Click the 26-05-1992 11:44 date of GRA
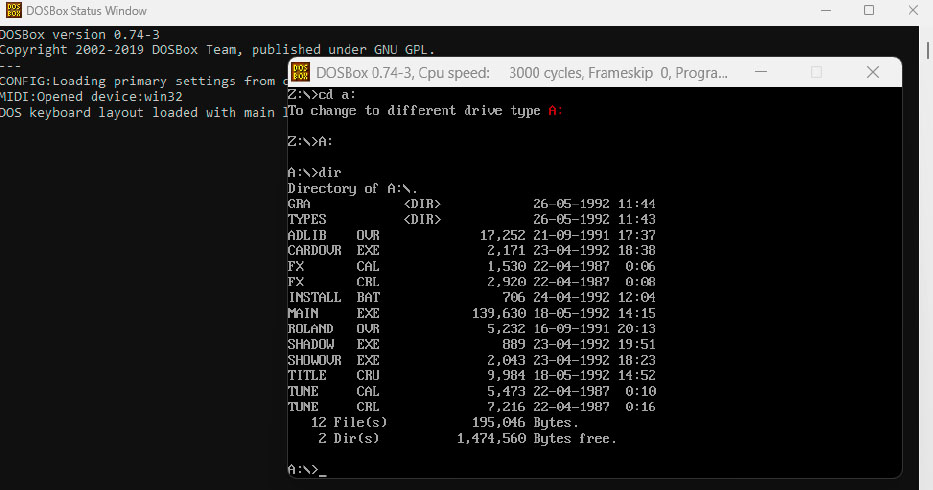The image size is (933, 490). [x=594, y=204]
